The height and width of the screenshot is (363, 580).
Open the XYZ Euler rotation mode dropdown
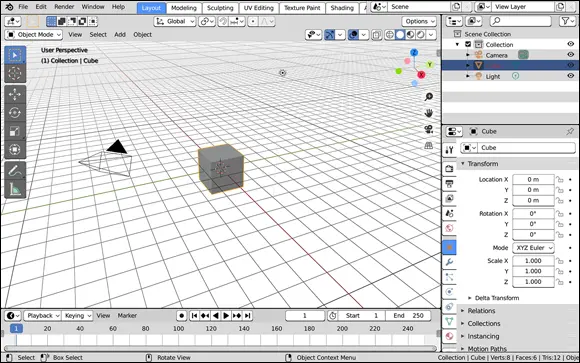pyautogui.click(x=533, y=248)
